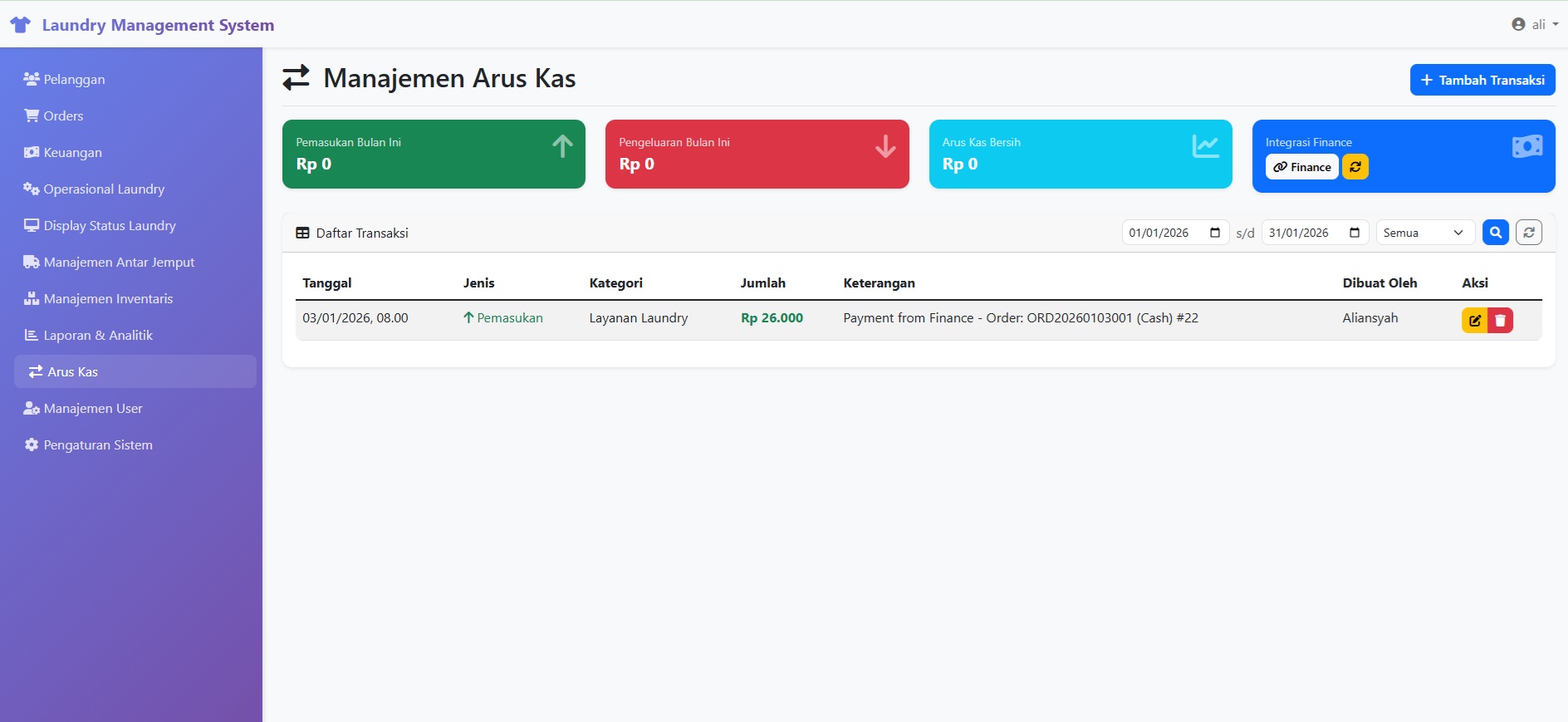1568x722 pixels.
Task: Expand the ali user account menu
Action: click(1534, 24)
